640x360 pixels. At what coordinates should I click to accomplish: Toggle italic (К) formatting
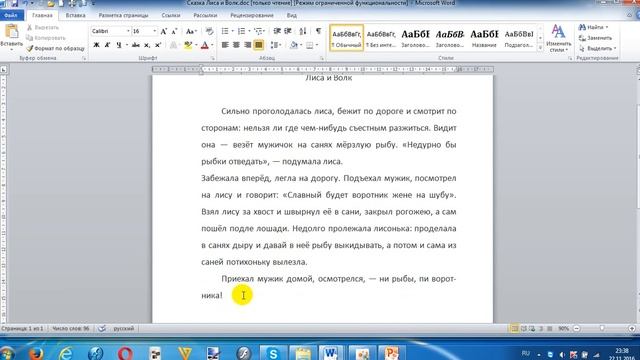107,45
